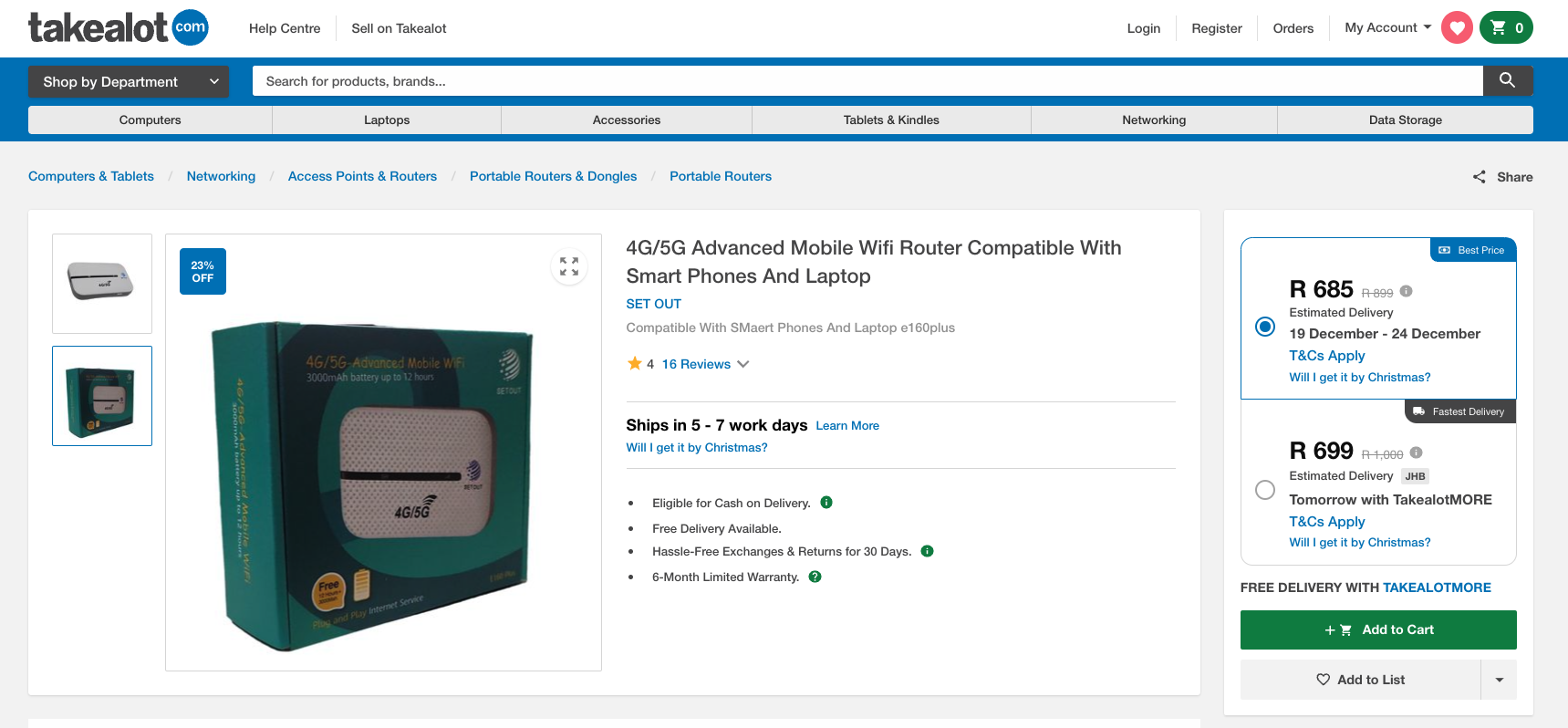Click the Share icon
Viewport: 1568px width, 728px height.
pyautogui.click(x=1479, y=177)
